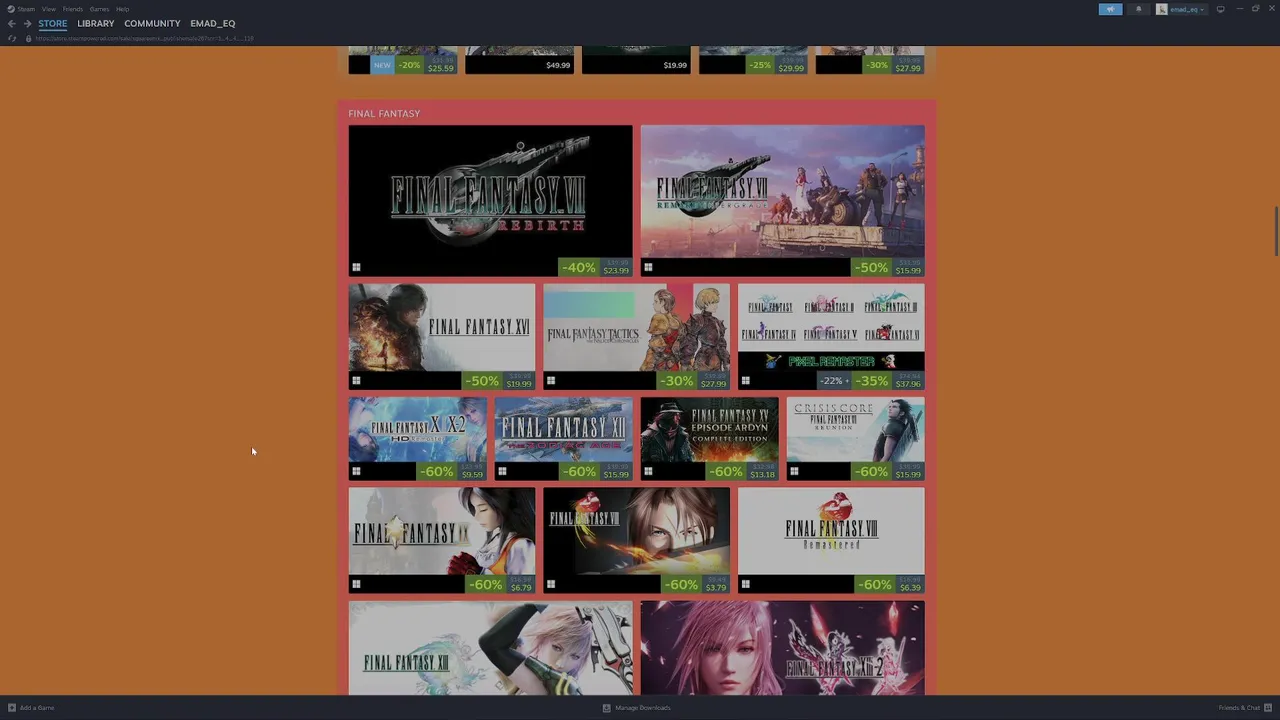Click the $49.99 game tile at top

(x=519, y=60)
